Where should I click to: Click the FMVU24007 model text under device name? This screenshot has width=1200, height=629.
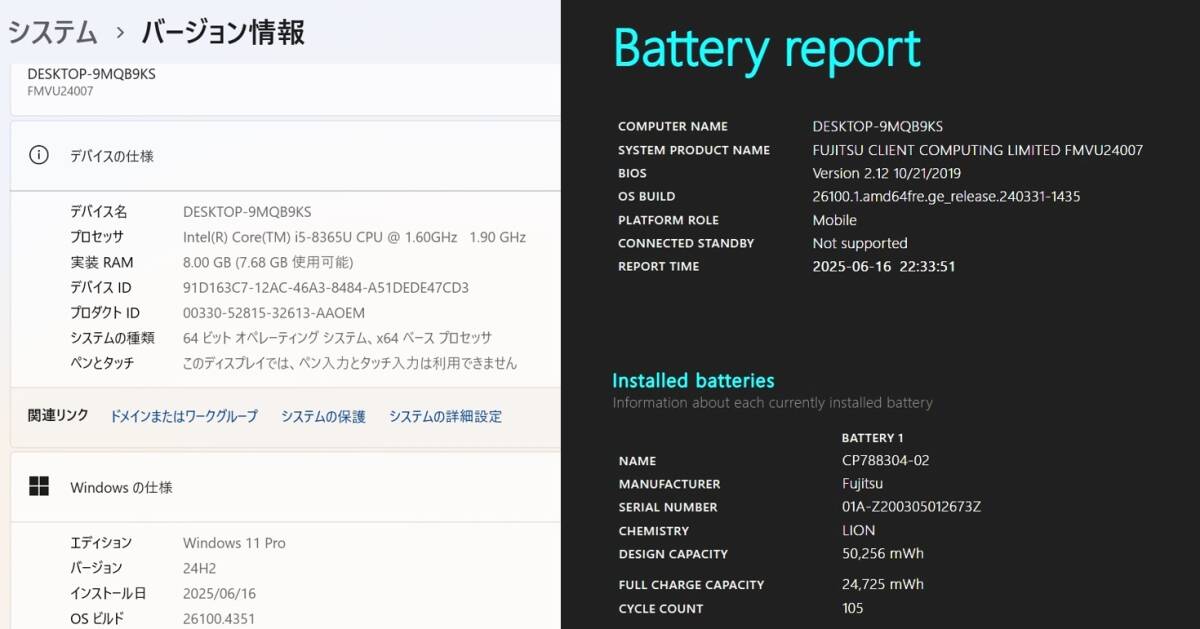point(60,91)
